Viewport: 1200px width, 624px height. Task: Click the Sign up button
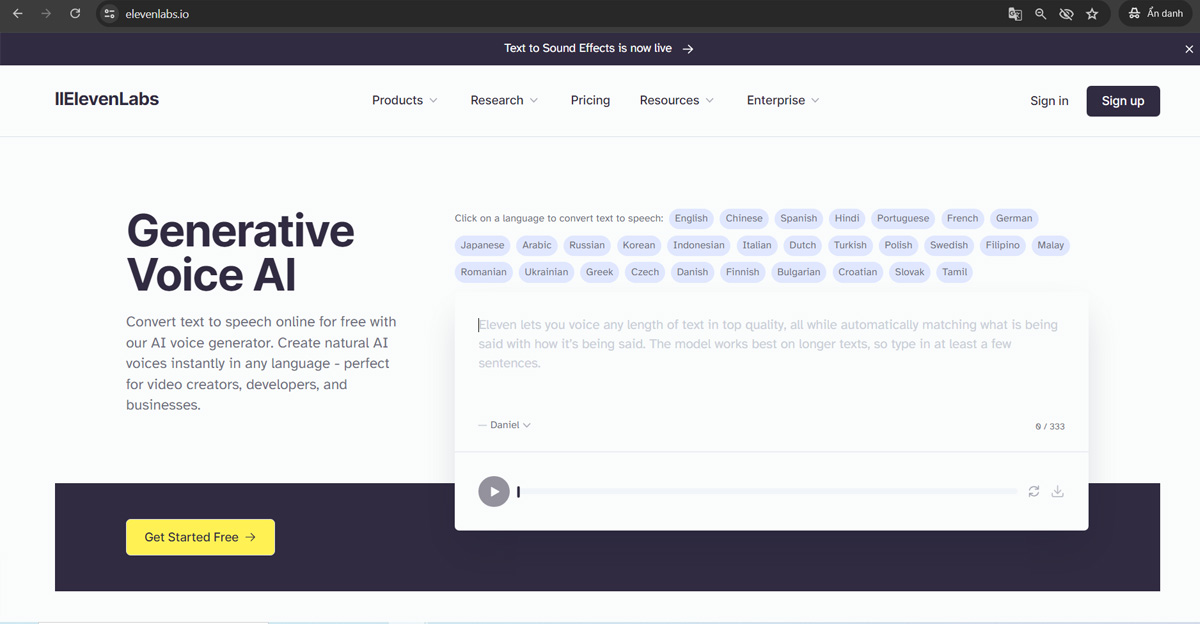1123,100
